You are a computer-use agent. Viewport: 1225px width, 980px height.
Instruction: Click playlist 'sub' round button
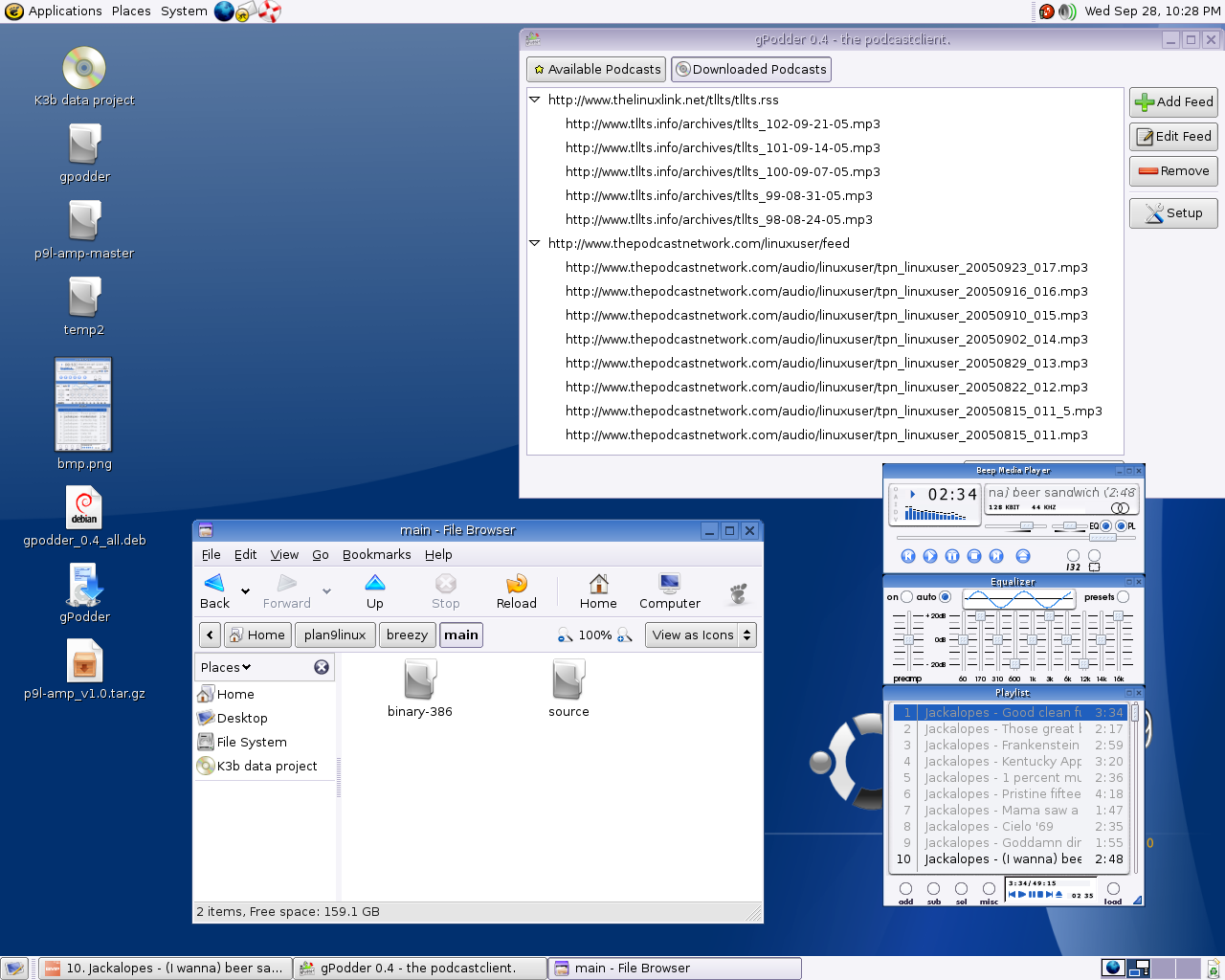coord(933,888)
